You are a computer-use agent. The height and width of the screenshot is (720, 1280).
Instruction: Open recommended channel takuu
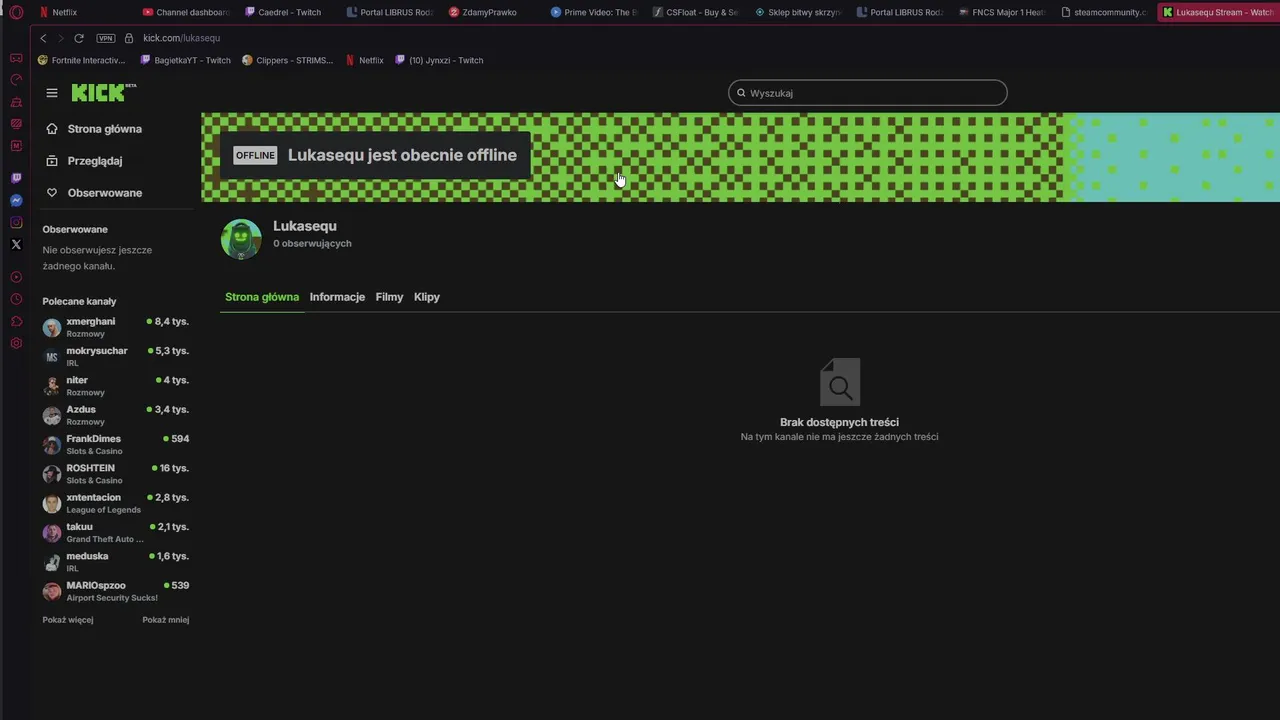pos(115,532)
